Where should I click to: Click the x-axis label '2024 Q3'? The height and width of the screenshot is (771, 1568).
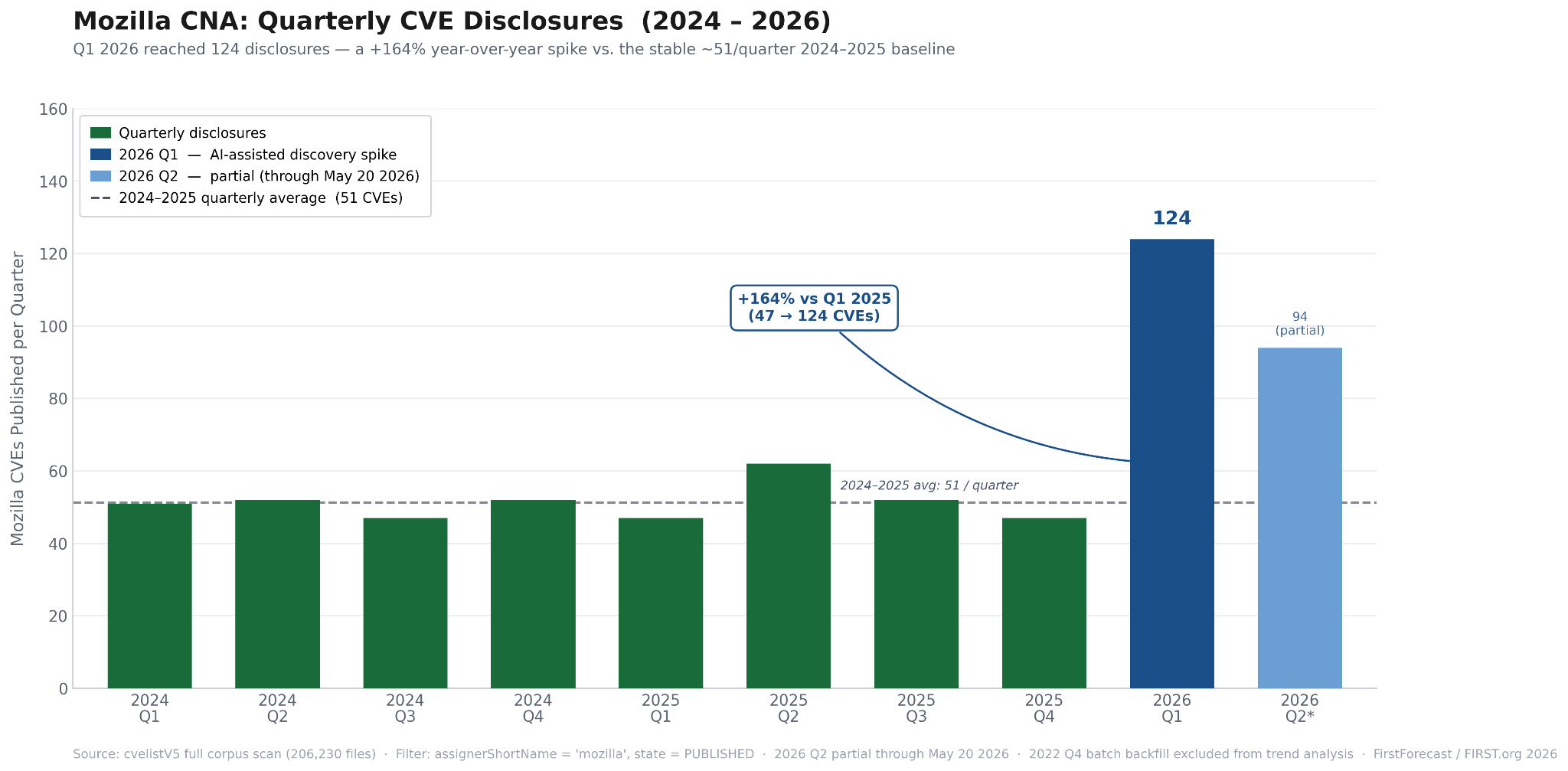click(x=405, y=708)
